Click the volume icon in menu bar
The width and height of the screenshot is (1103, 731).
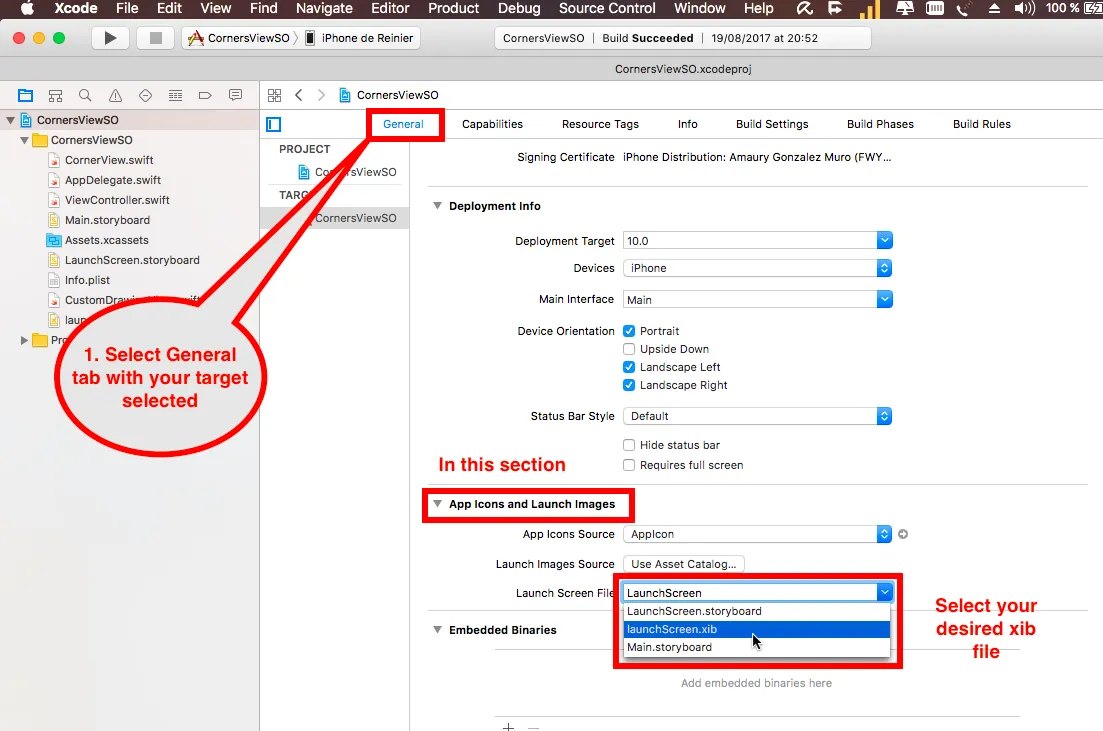pyautogui.click(x=1025, y=8)
